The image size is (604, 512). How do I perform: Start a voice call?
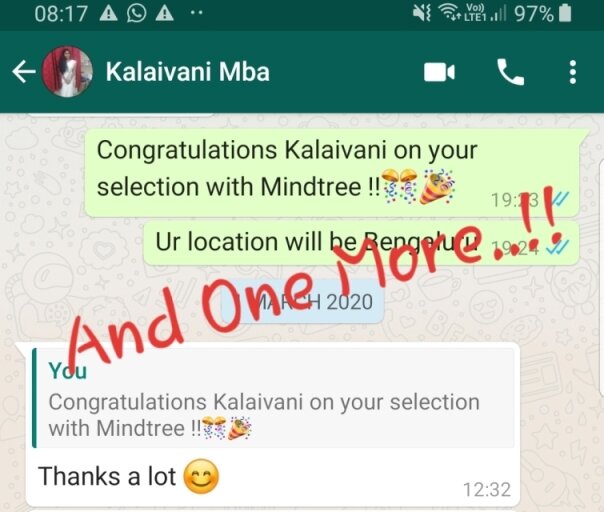coord(510,72)
